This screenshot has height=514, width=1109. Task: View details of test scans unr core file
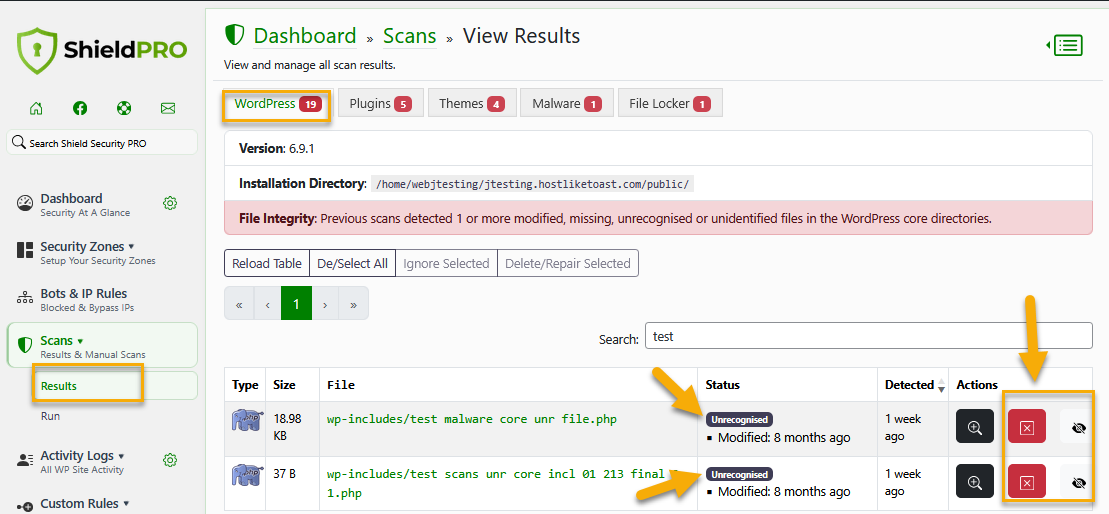(x=975, y=483)
